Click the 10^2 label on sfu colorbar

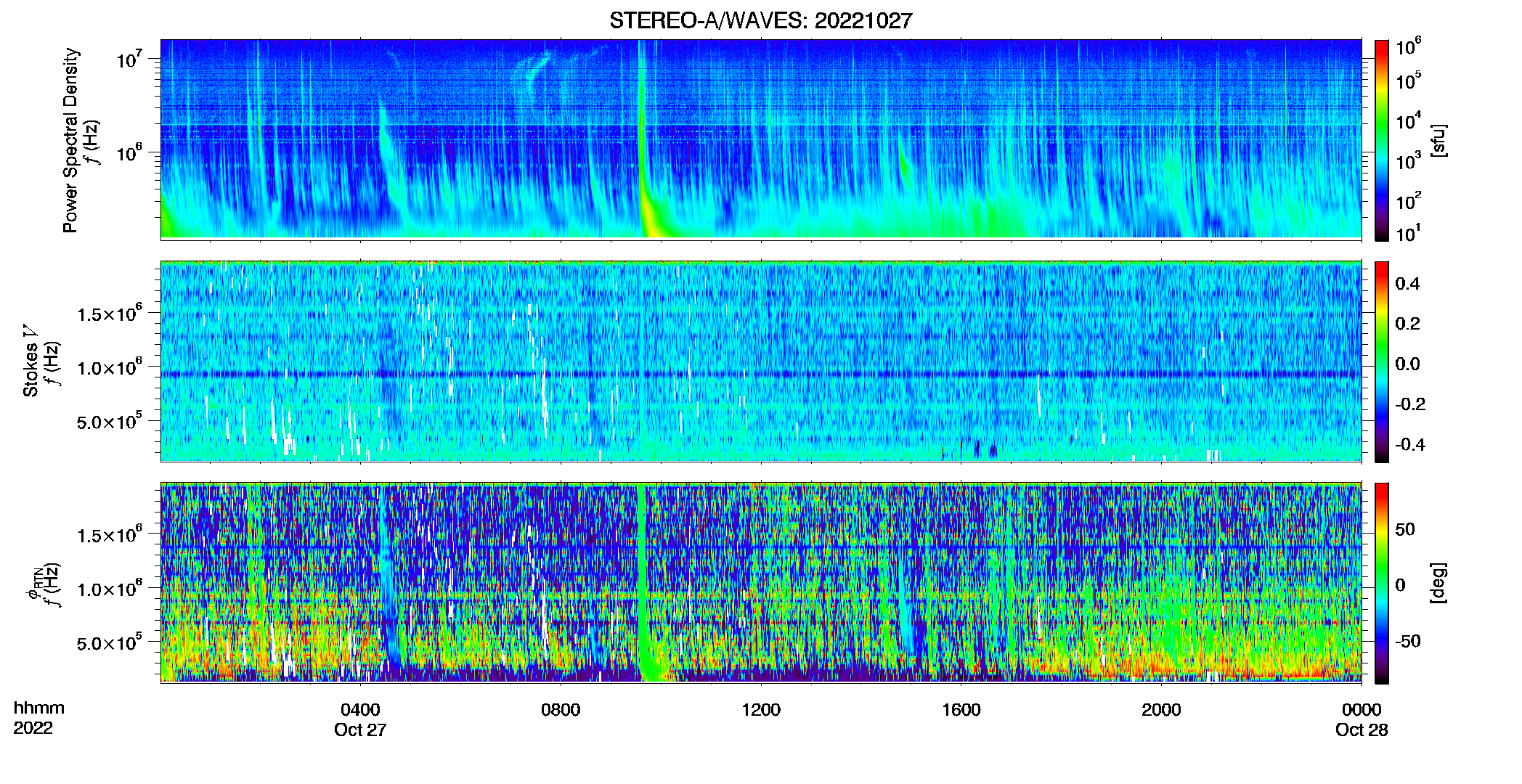(x=1409, y=201)
